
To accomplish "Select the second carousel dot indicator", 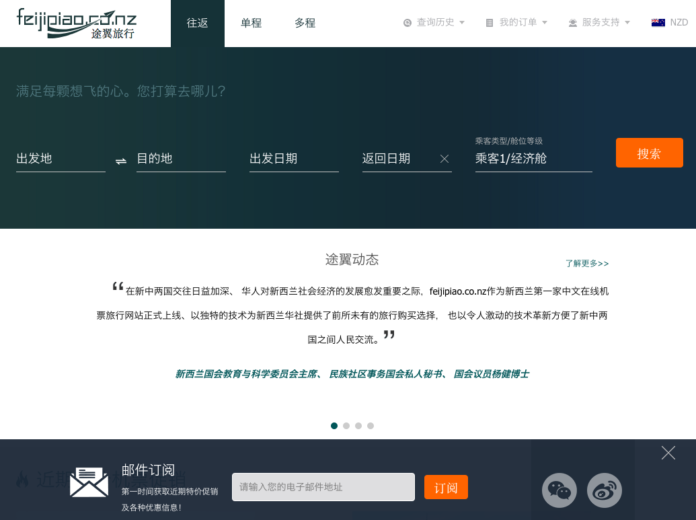I will (x=346, y=425).
